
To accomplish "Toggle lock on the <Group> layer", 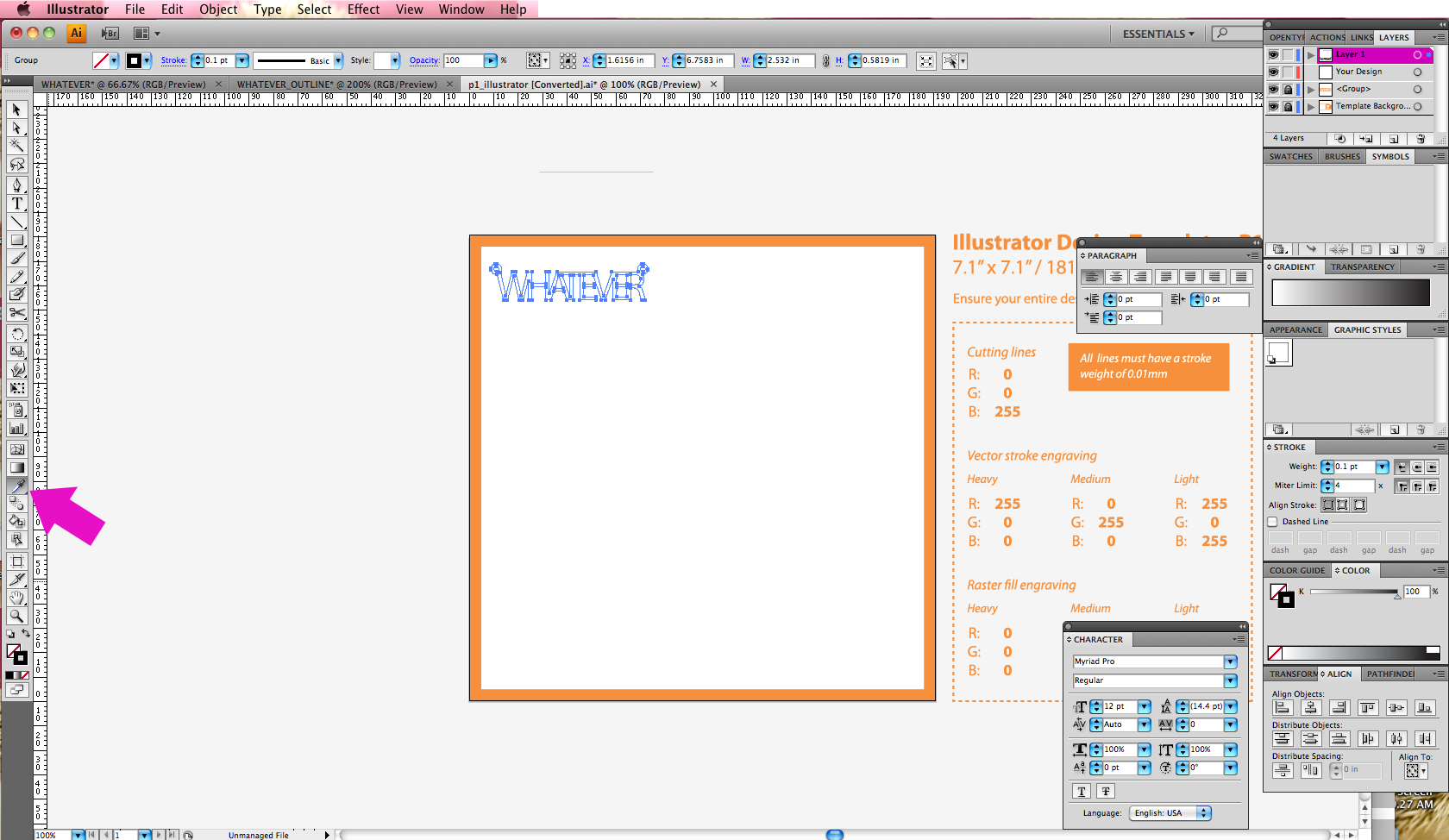I will tap(1288, 89).
